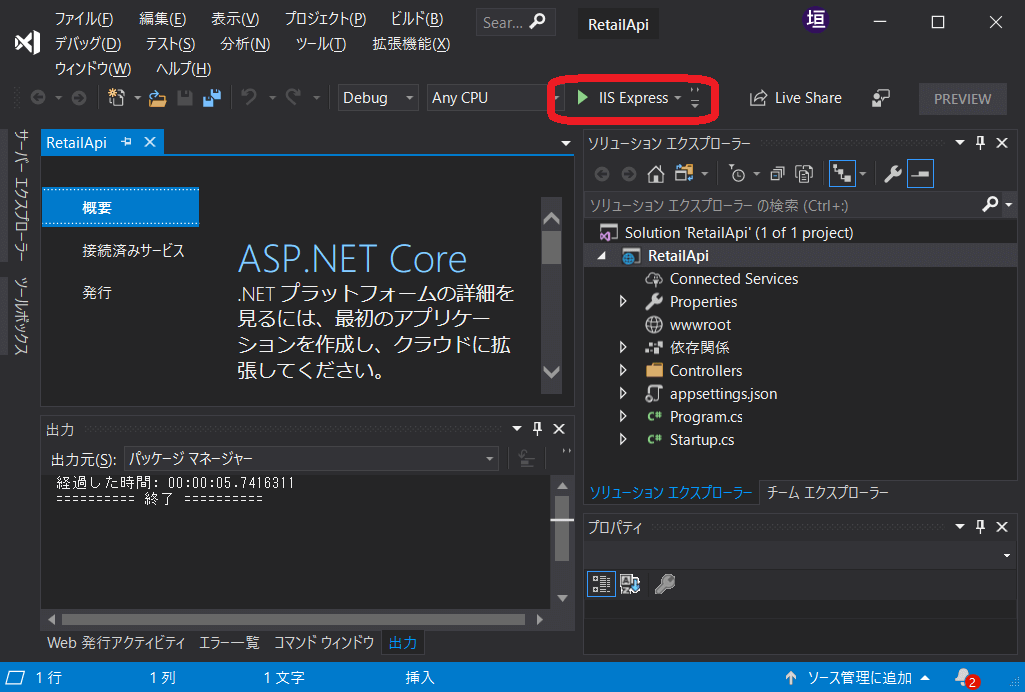
Task: Click the Output panel horizontal scrollbar
Action: (x=294, y=619)
